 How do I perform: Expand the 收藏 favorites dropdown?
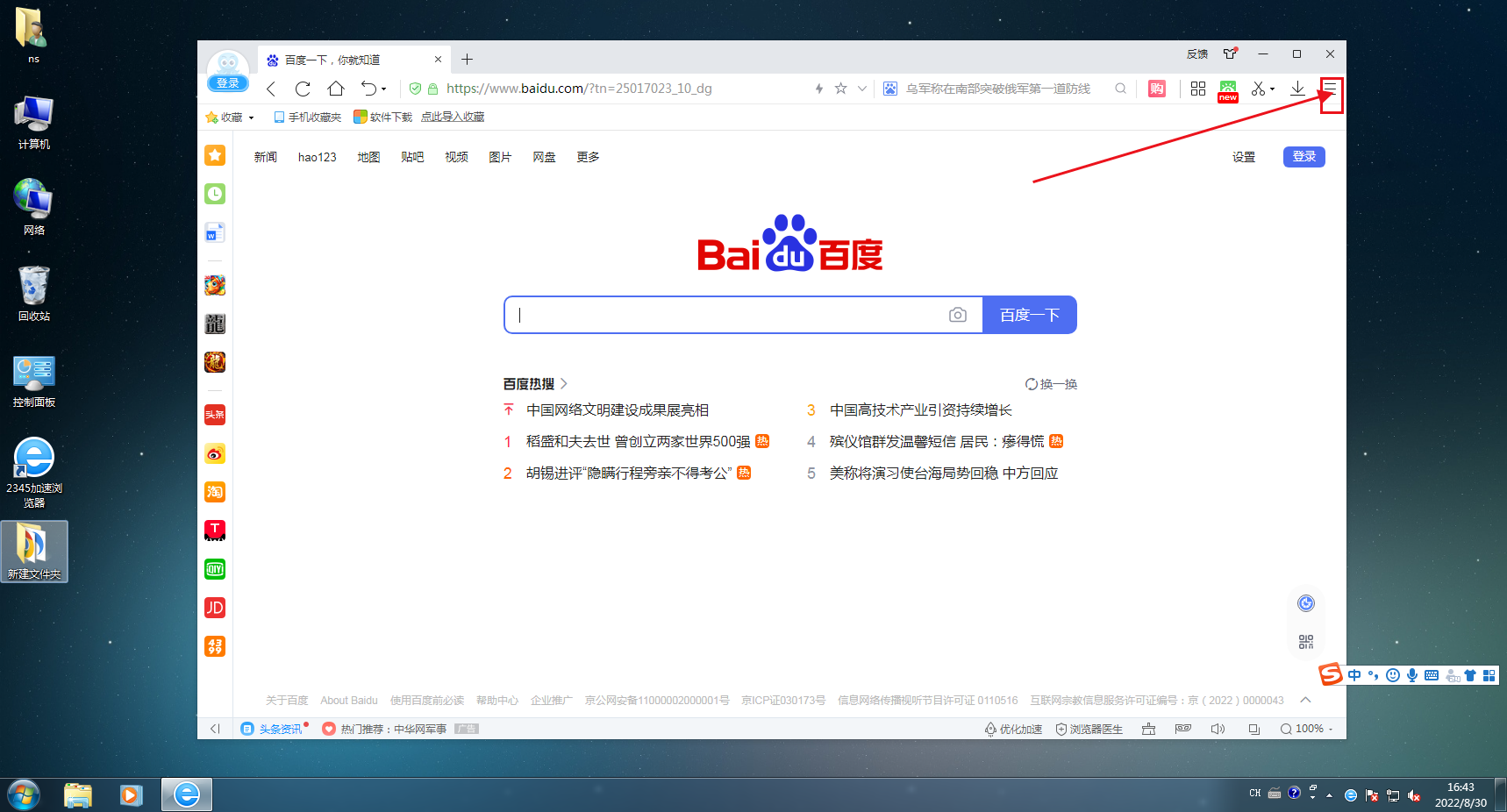click(251, 118)
